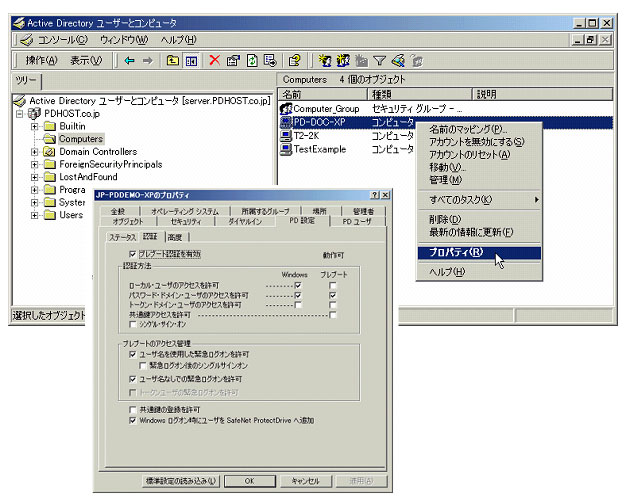Viewport: 624px width, 500px height.
Task: Toggle プレブート認証を有効 checkbox
Action: point(133,254)
